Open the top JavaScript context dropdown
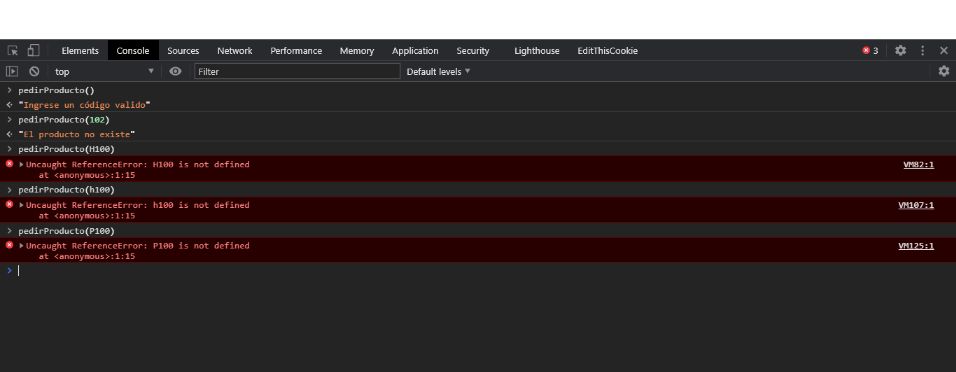The image size is (956, 372). 104,71
